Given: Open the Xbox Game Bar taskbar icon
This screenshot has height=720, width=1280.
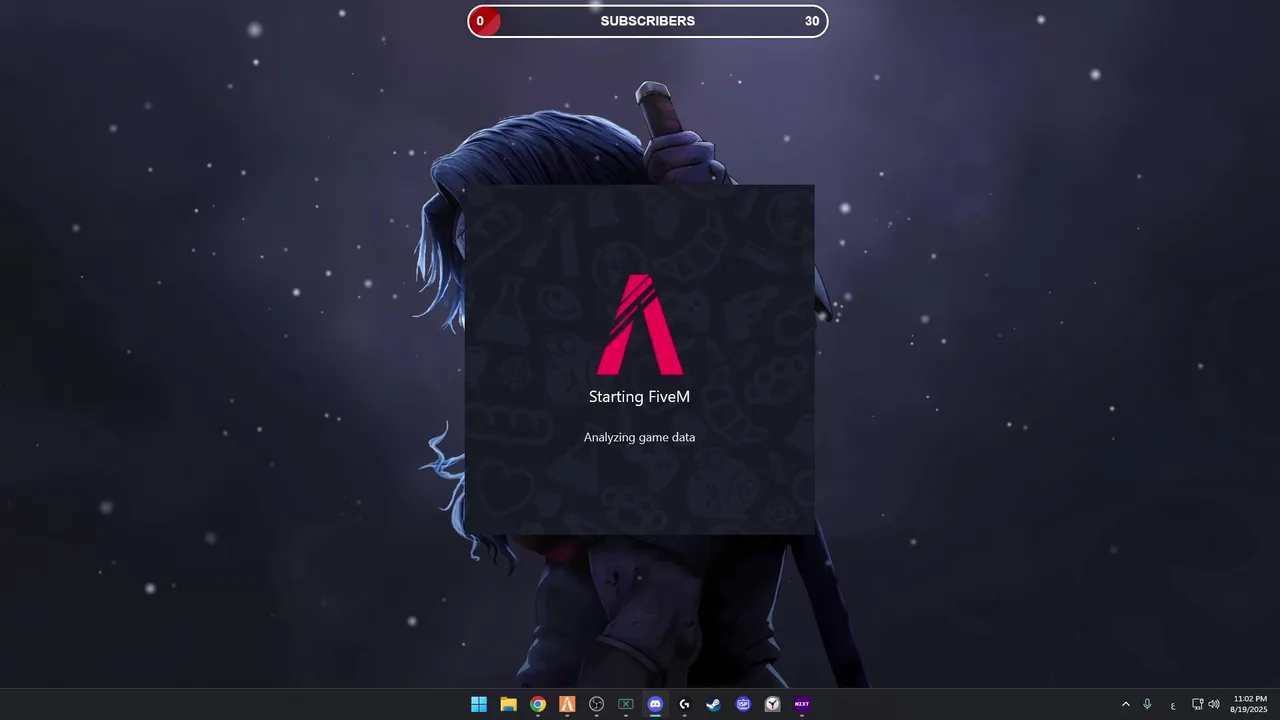Looking at the screenshot, I should tap(626, 704).
